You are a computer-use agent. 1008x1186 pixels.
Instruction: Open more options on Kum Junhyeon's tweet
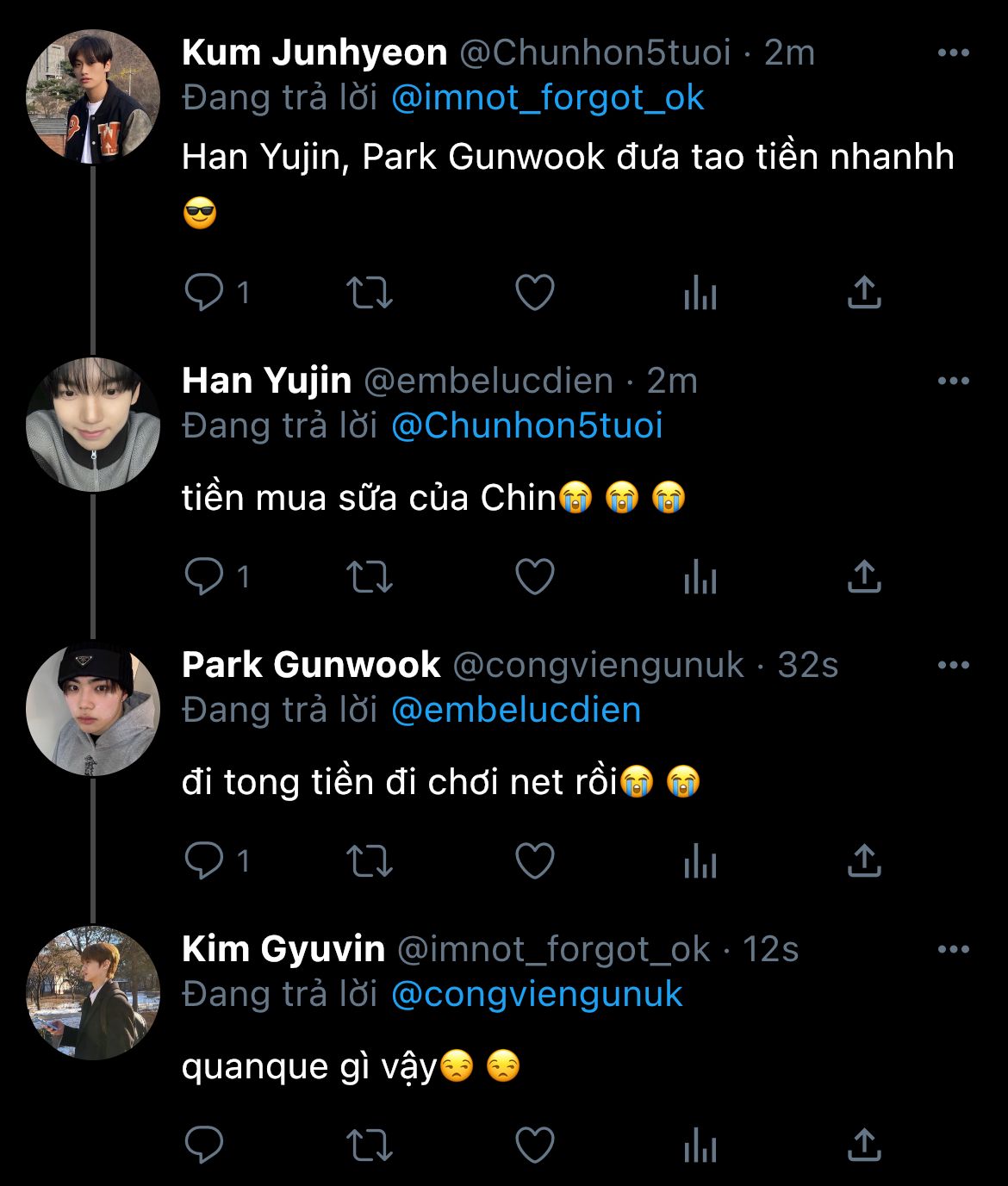click(x=953, y=53)
